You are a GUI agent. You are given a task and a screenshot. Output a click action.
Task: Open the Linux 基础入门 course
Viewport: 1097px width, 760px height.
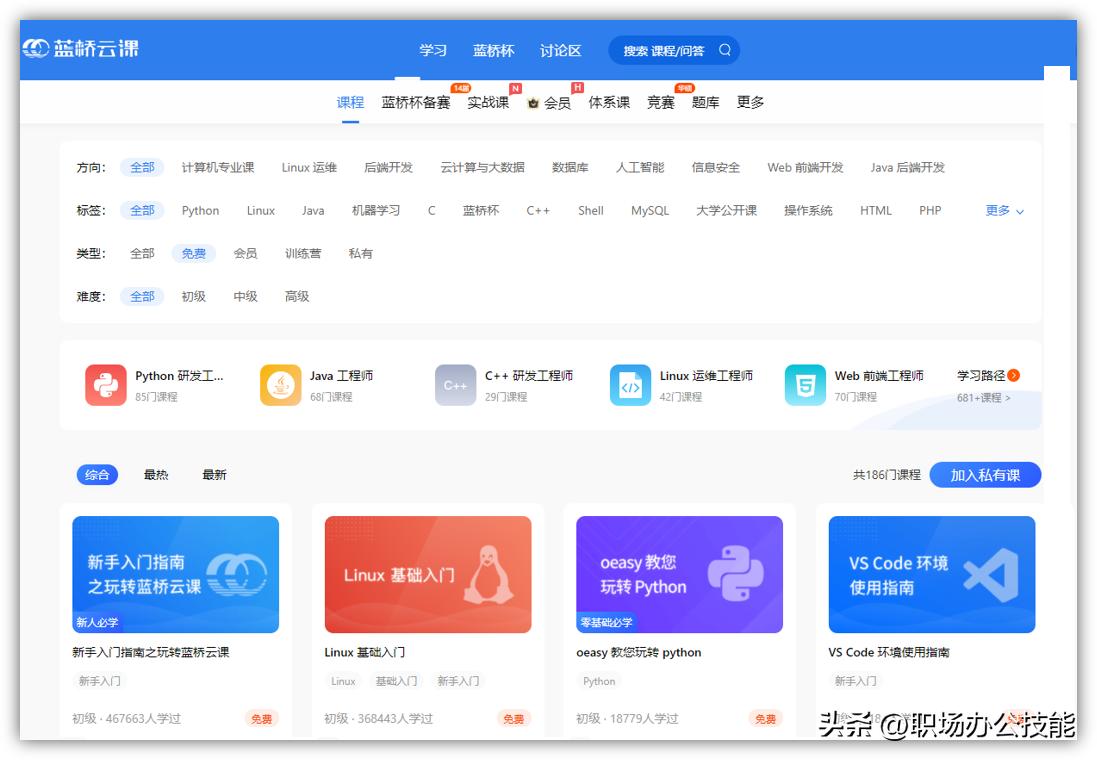click(428, 573)
